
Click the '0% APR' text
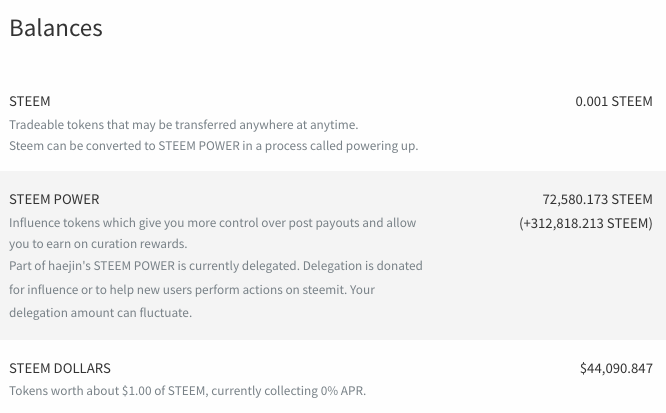tap(343, 391)
